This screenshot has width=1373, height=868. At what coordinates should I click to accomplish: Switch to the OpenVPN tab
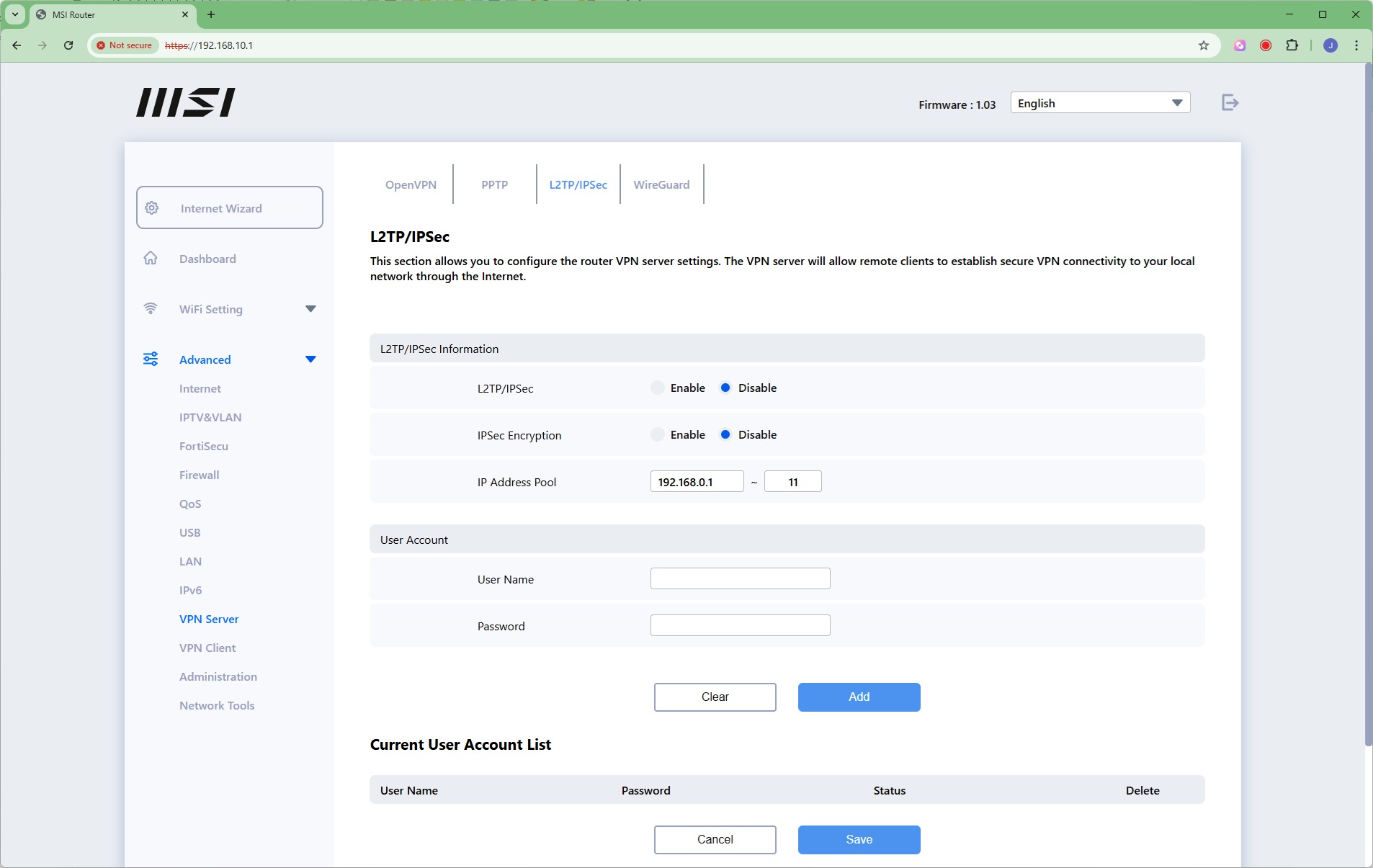[x=411, y=185]
